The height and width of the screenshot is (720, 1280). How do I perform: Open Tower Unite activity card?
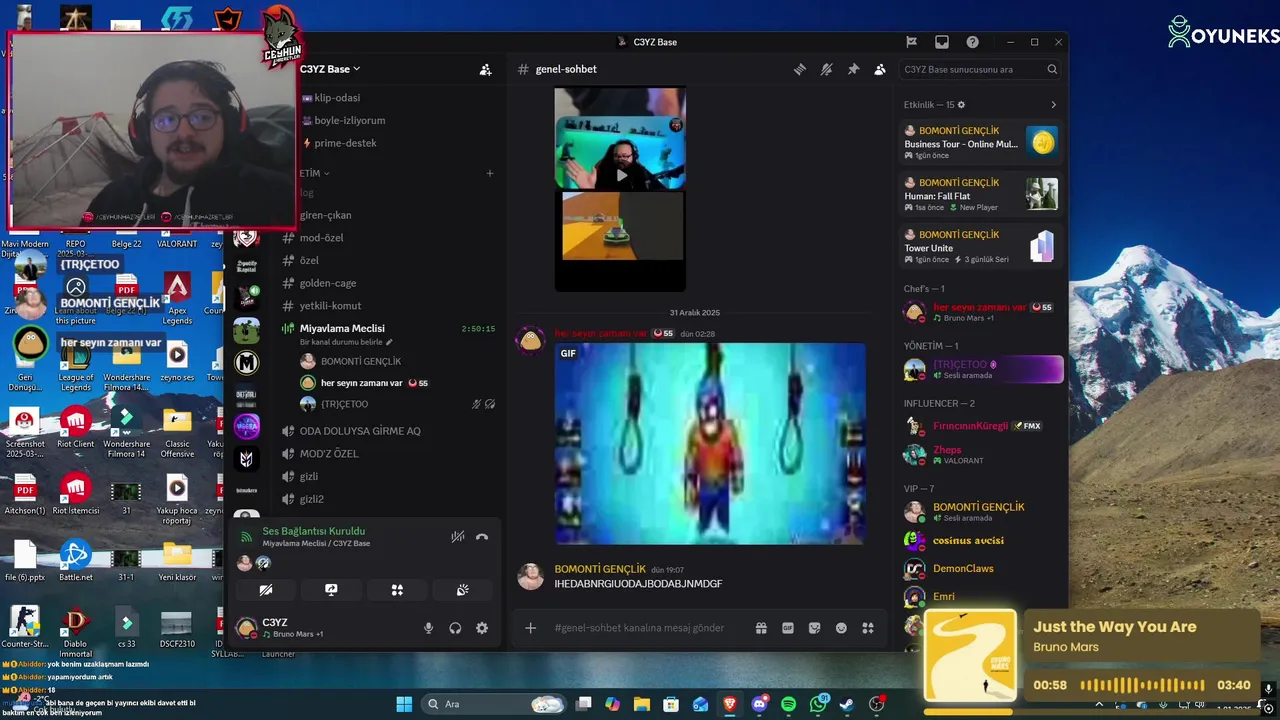981,247
